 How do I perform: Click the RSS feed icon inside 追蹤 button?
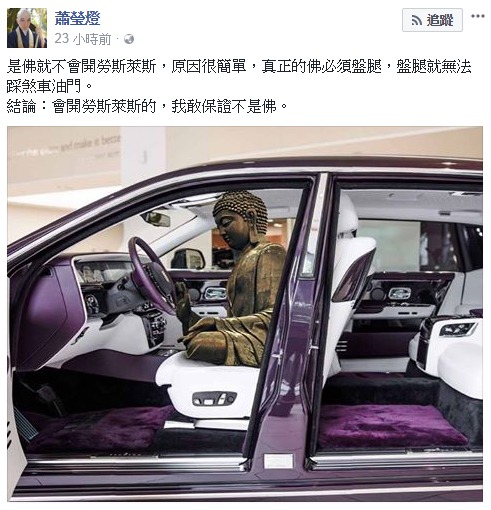pyautogui.click(x=417, y=21)
